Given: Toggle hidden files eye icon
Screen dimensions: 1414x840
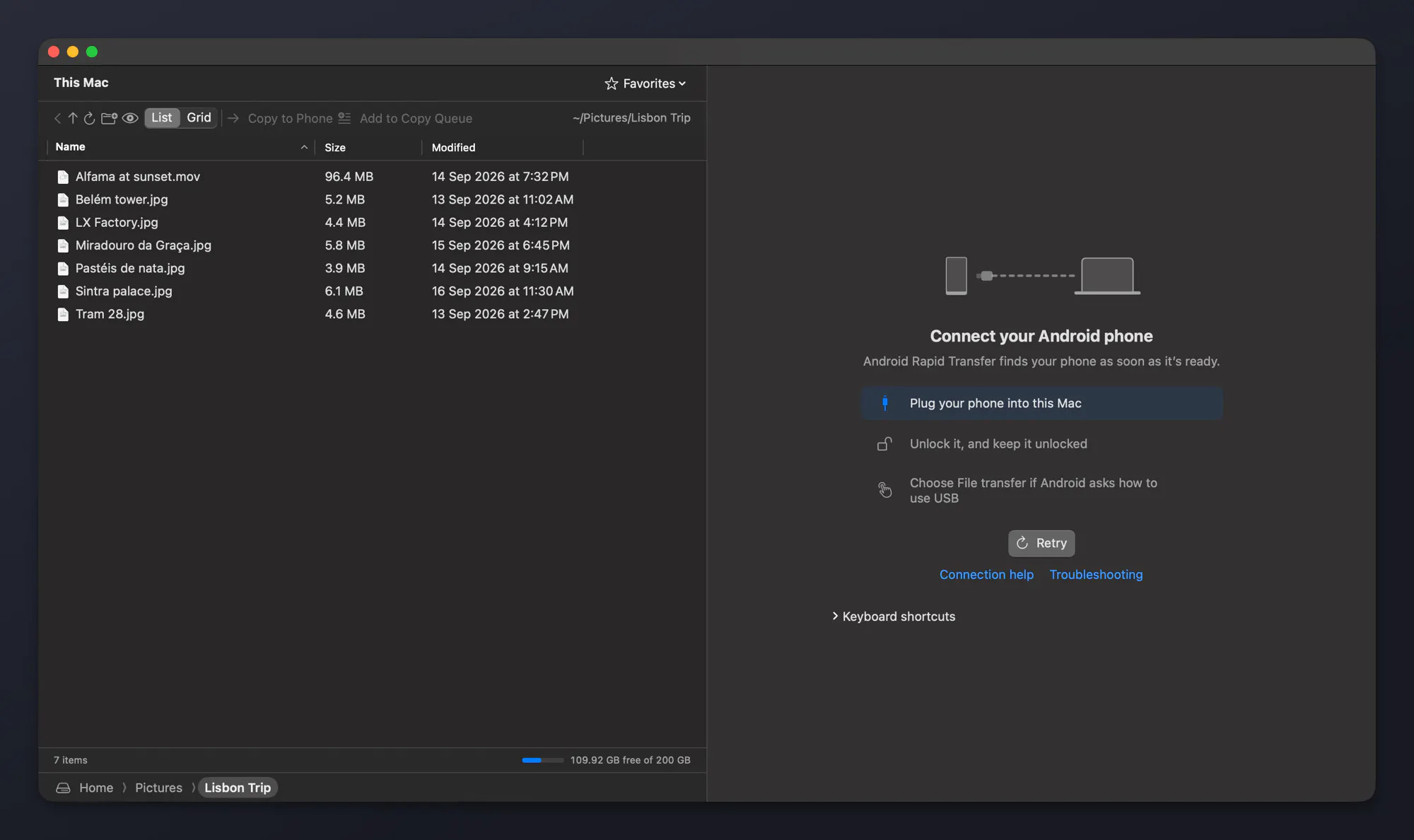Looking at the screenshot, I should [x=130, y=118].
